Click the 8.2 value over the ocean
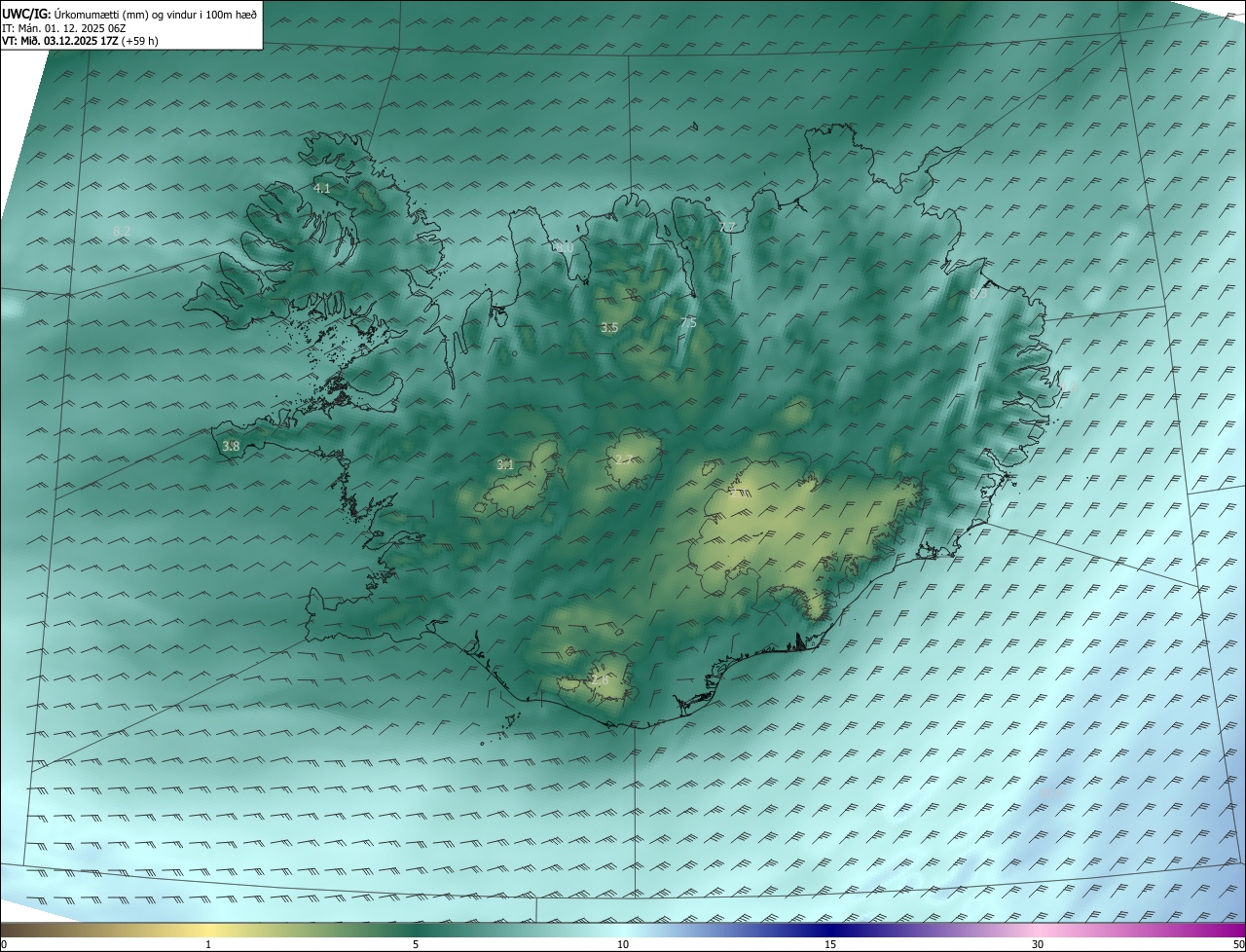The image size is (1246, 952). 122,231
